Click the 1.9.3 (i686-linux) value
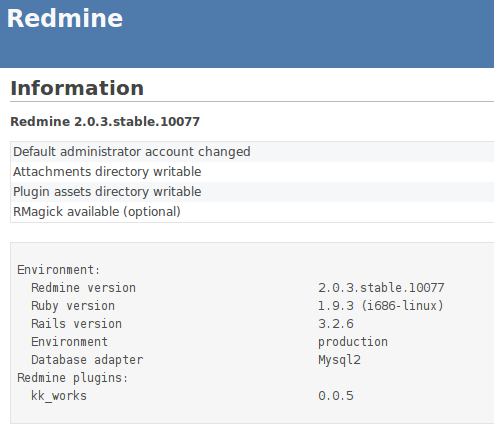This screenshot has width=494, height=440. tap(381, 306)
